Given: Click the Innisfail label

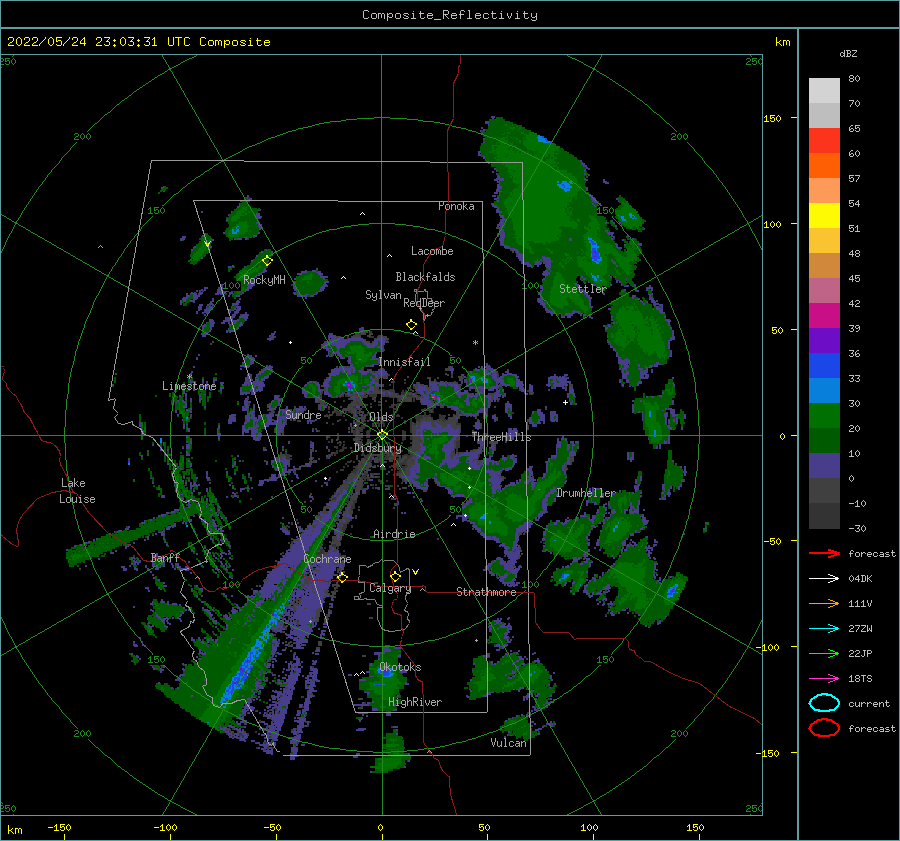Looking at the screenshot, I should (404, 362).
